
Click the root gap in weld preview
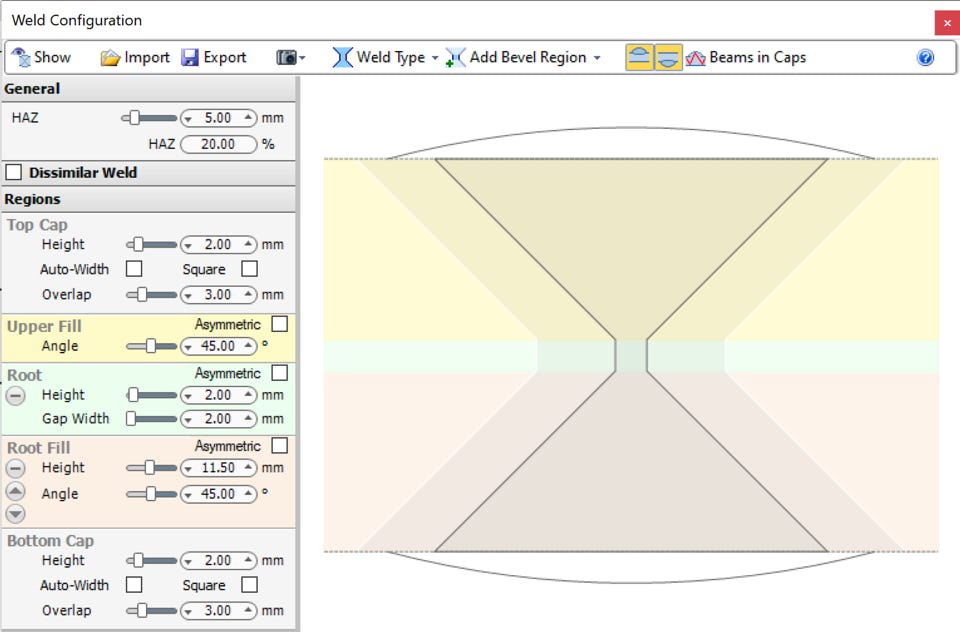[631, 356]
